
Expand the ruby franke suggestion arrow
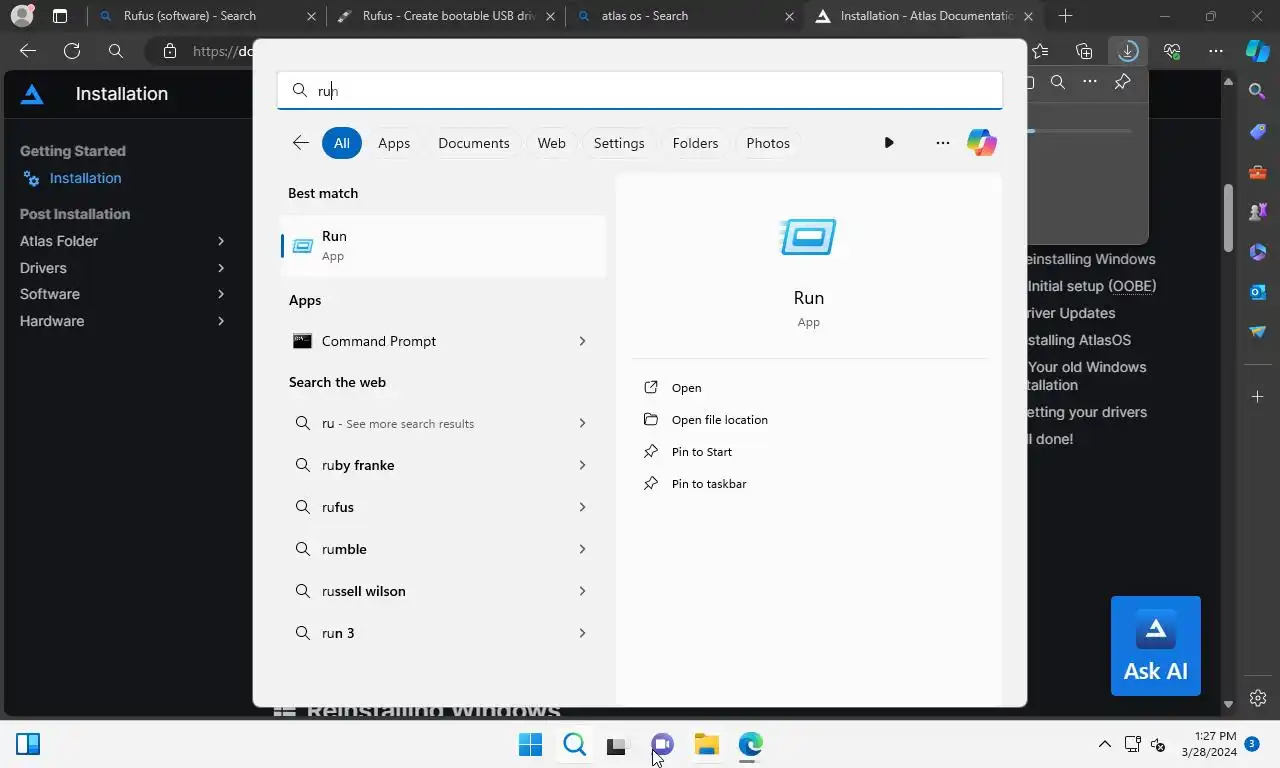[582, 465]
